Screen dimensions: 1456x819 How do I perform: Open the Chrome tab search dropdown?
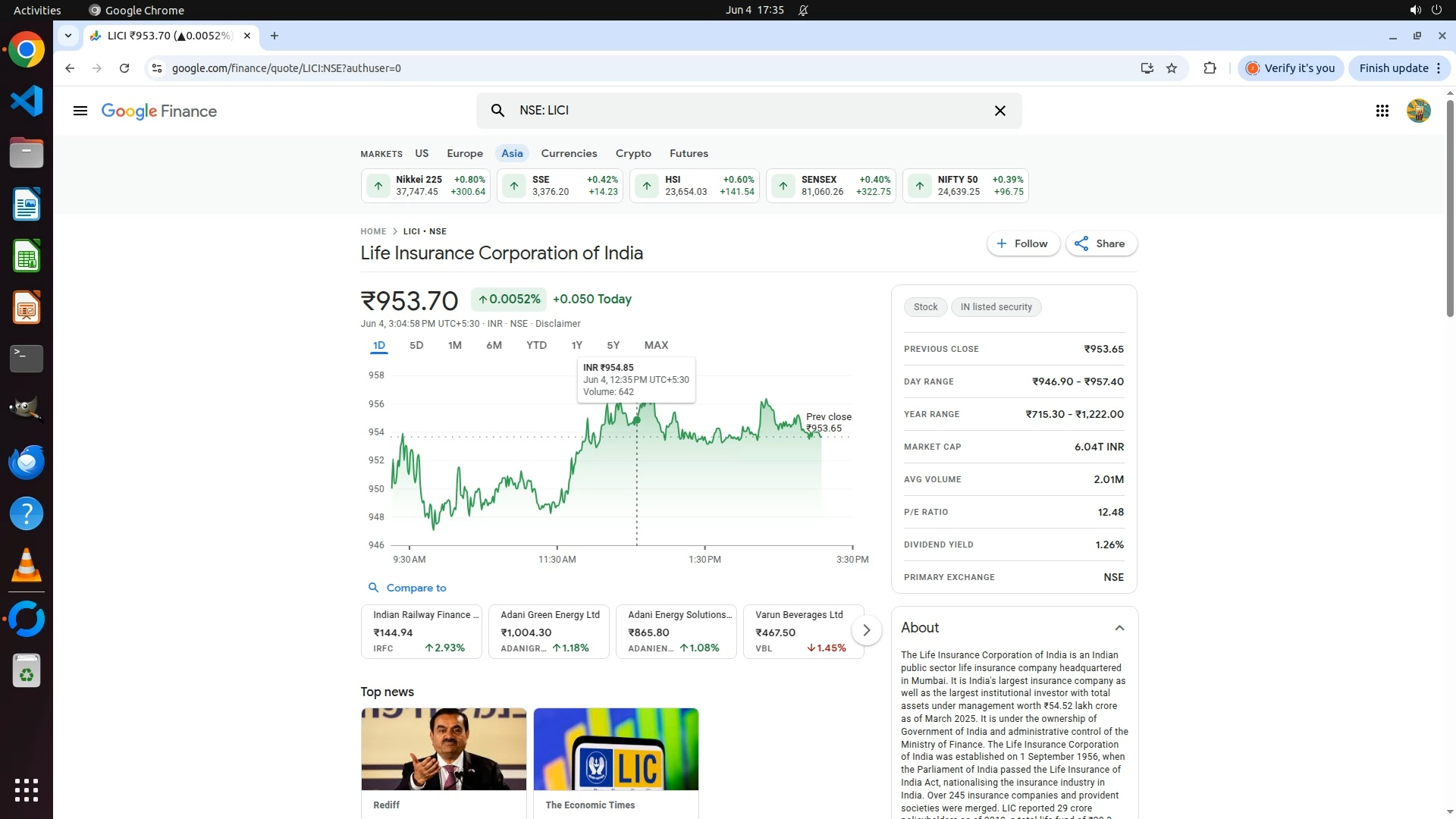coord(68,36)
